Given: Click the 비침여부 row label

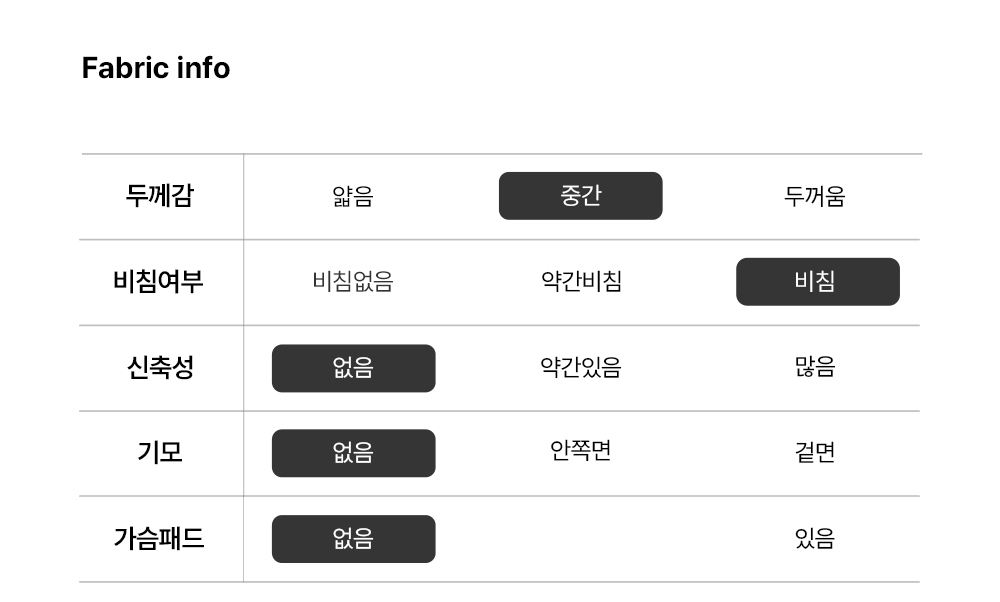Looking at the screenshot, I should point(158,281).
